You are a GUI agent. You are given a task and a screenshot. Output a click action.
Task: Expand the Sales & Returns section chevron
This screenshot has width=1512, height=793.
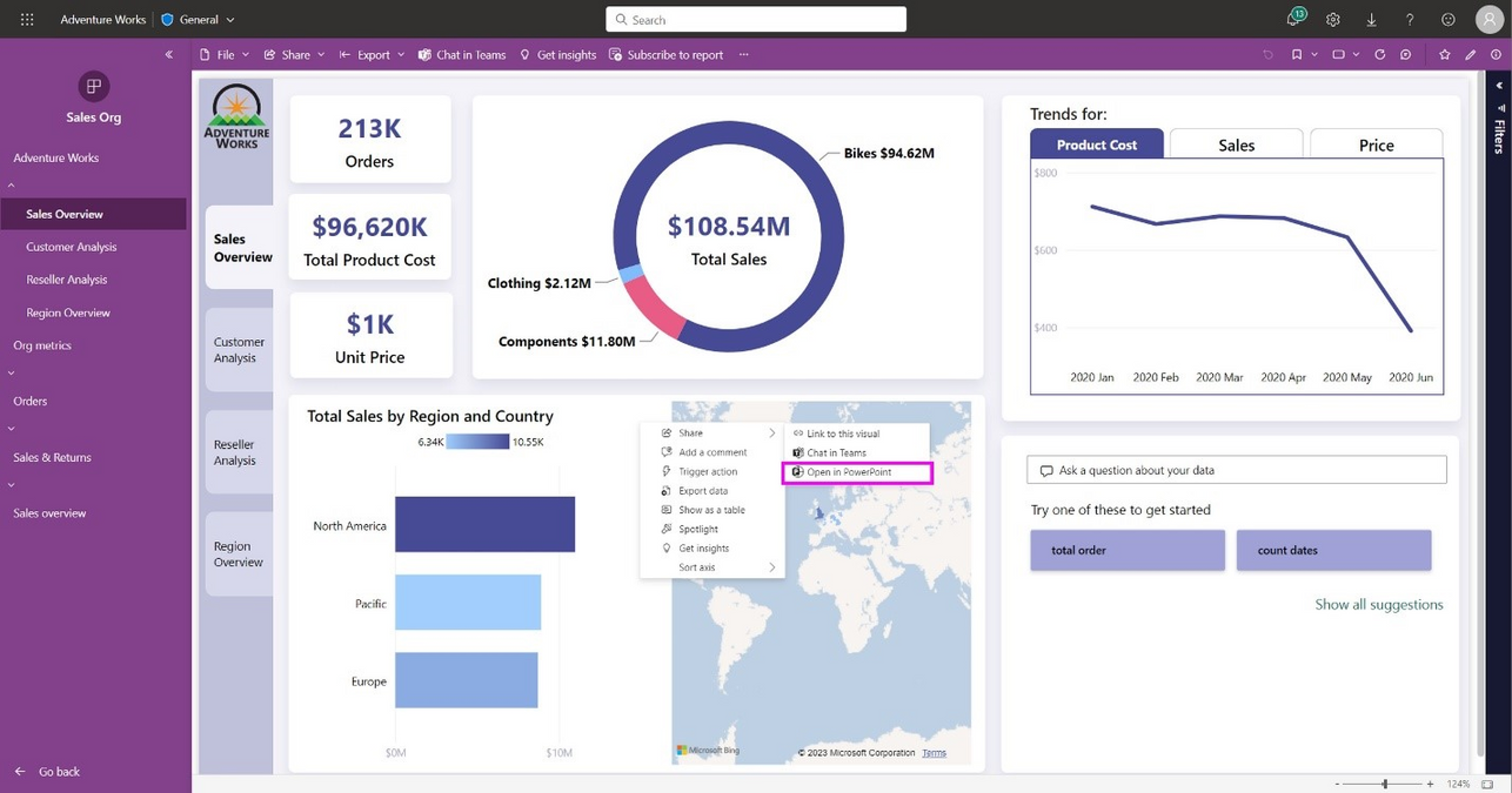tap(11, 485)
